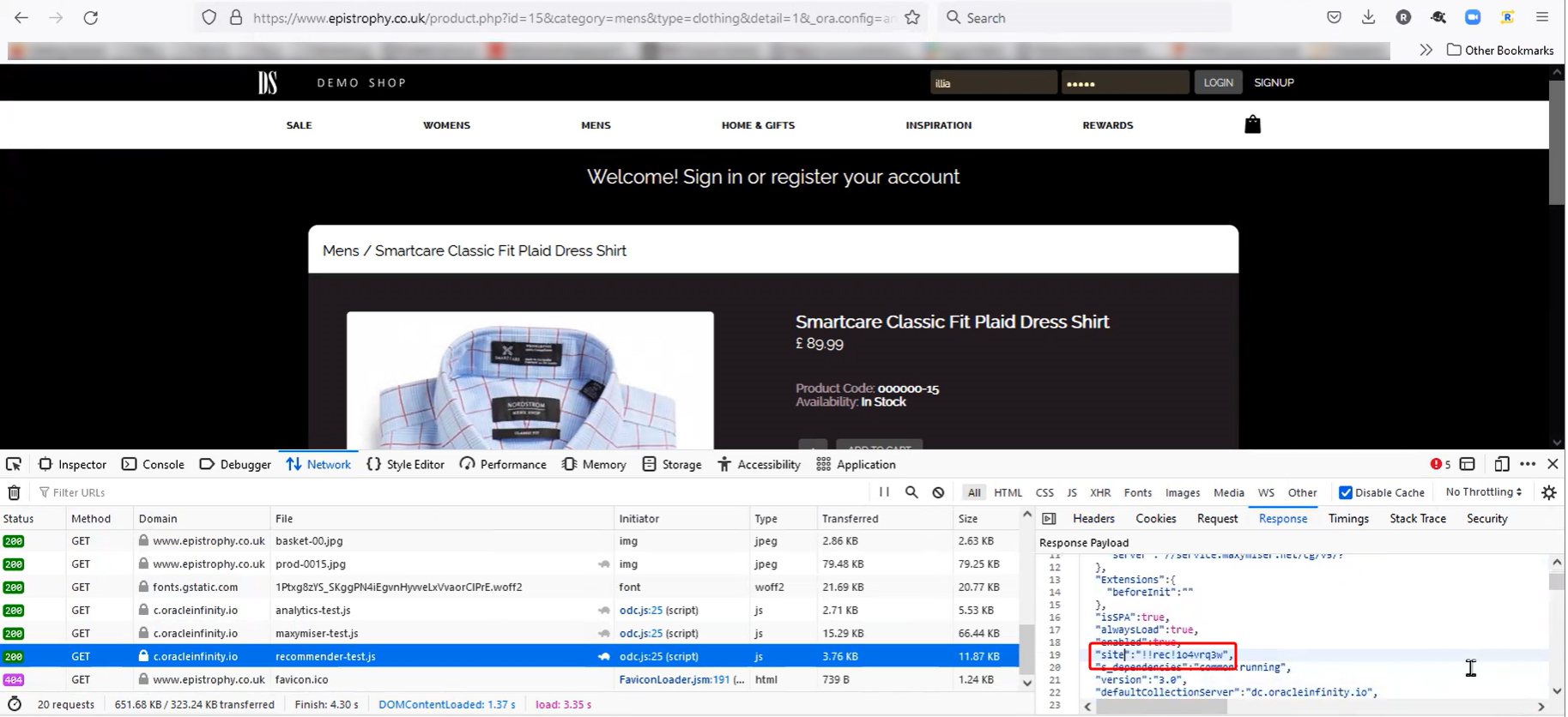The image size is (1568, 717).
Task: Open odc.js:25 initiator for analytics-test.js
Action: coord(641,610)
